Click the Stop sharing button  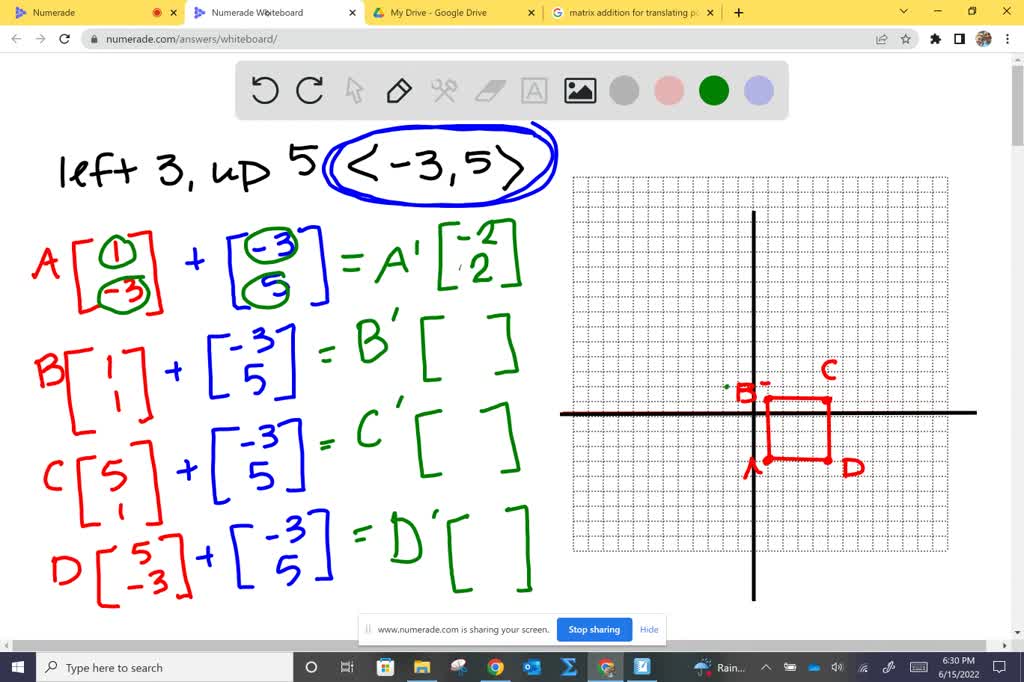tap(594, 629)
